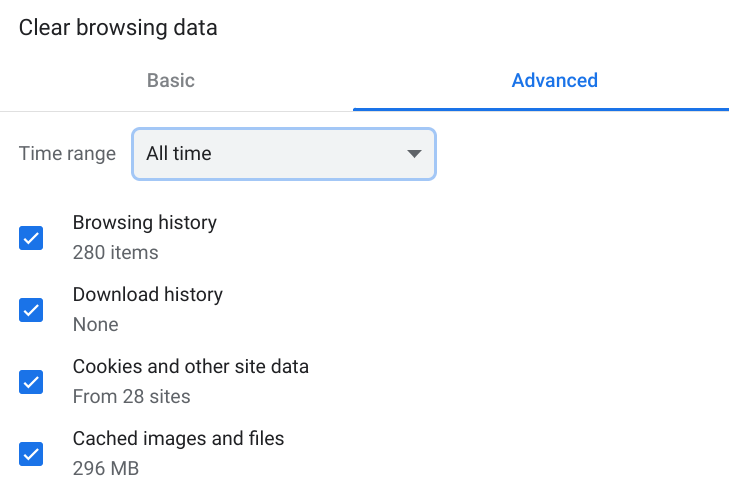Open the Time range dropdown
Screen dimensions: 729x490
284,154
